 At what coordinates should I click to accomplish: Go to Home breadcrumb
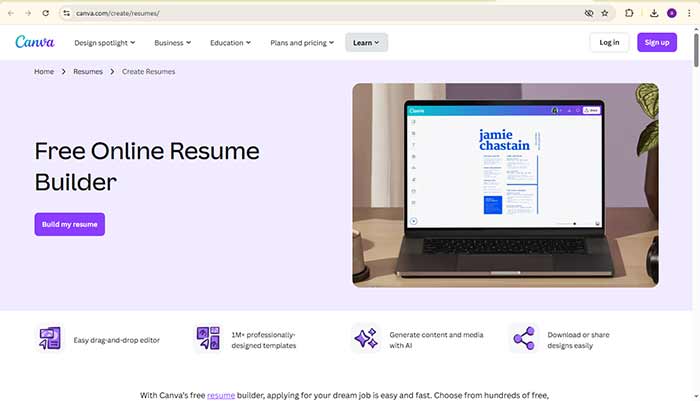pos(44,71)
